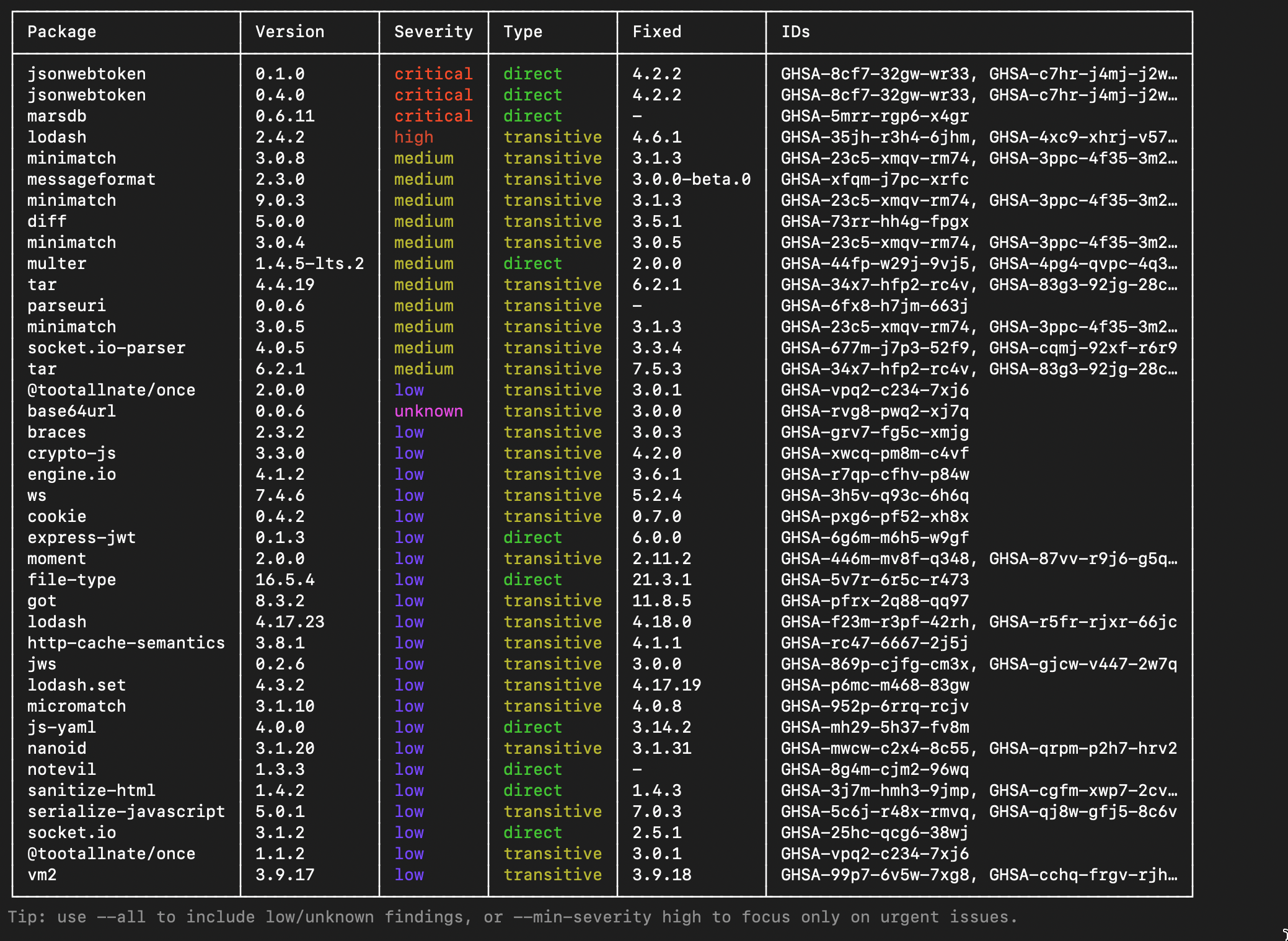The height and width of the screenshot is (941, 1288).
Task: Click the high severity for lodash 2.4.2
Action: click(x=414, y=137)
